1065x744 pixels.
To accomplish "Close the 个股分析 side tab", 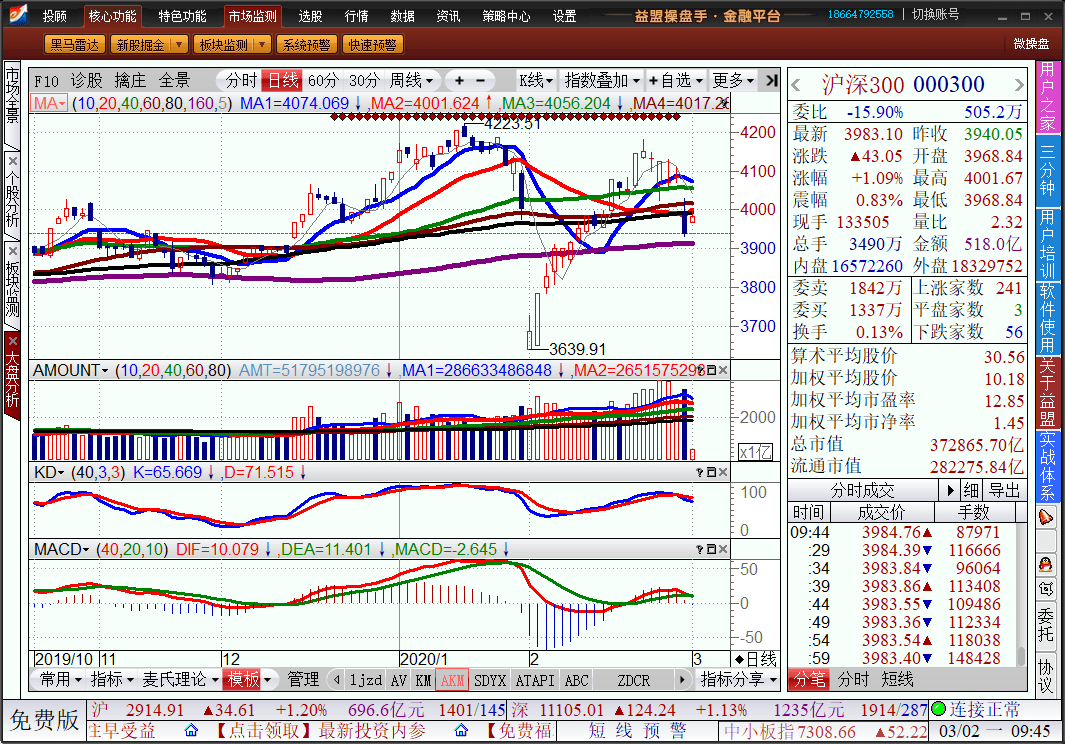I will click(12, 161).
